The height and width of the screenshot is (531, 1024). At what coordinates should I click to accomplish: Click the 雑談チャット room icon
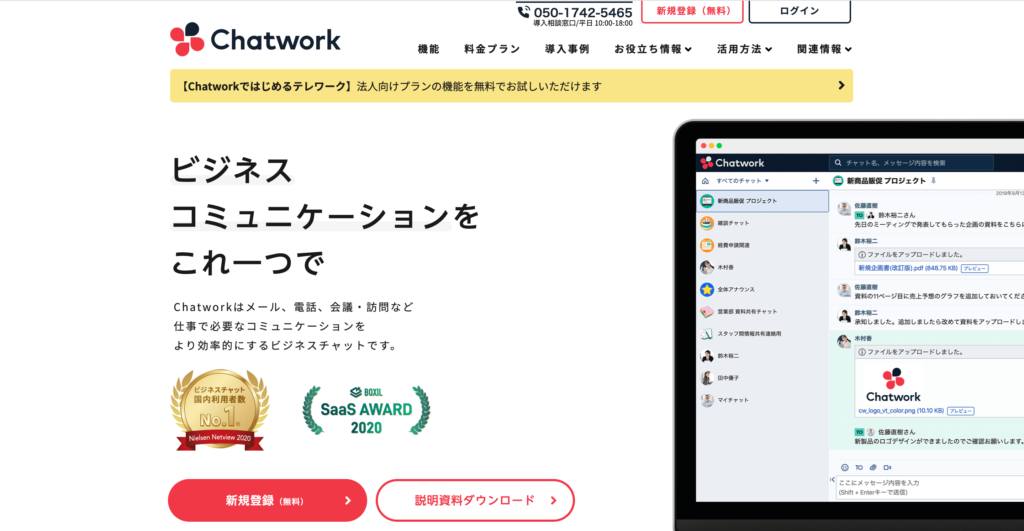coord(707,223)
